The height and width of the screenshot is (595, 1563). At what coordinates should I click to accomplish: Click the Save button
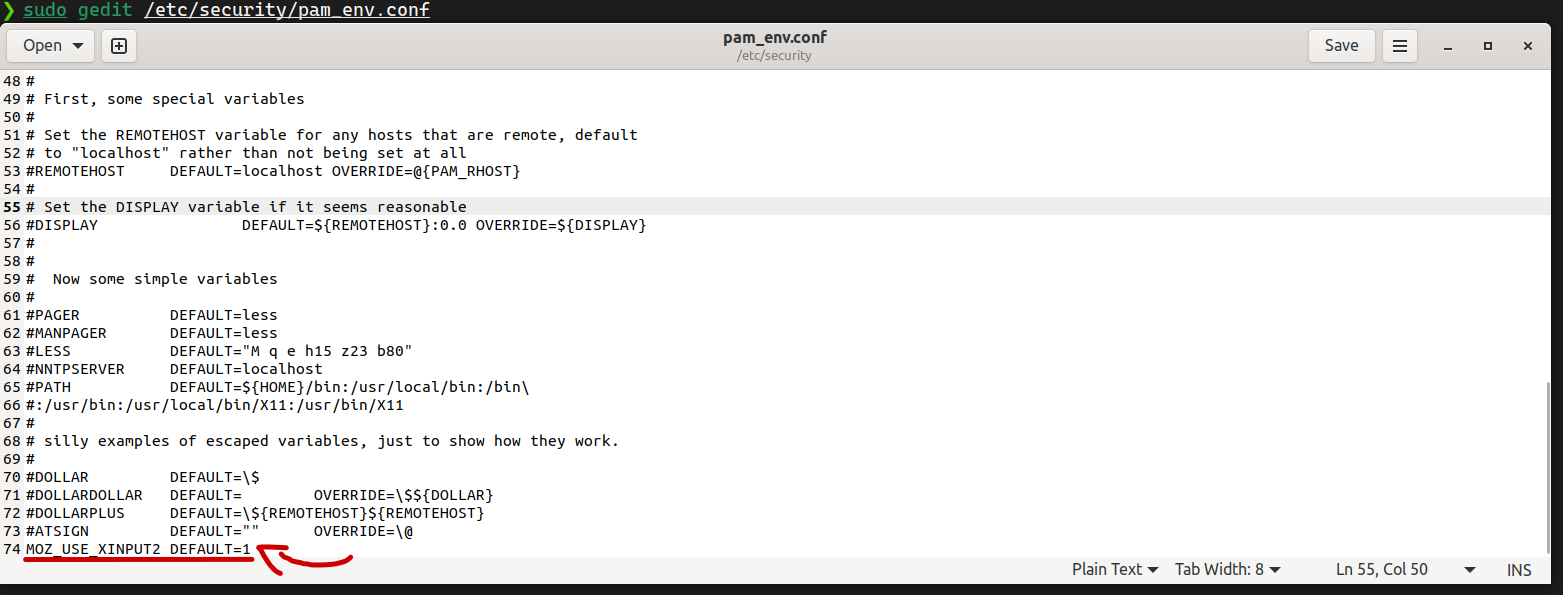[x=1341, y=46]
